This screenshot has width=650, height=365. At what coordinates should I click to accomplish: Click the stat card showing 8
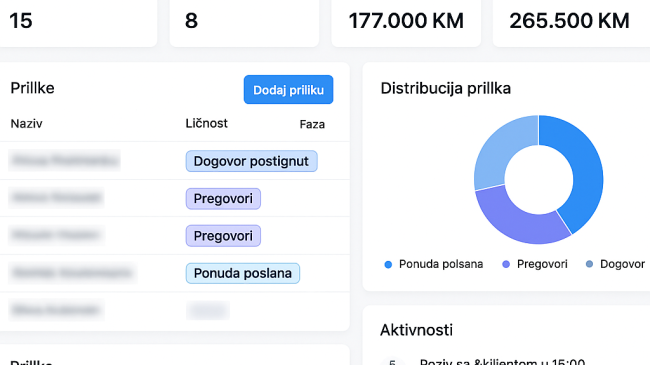[x=244, y=23]
